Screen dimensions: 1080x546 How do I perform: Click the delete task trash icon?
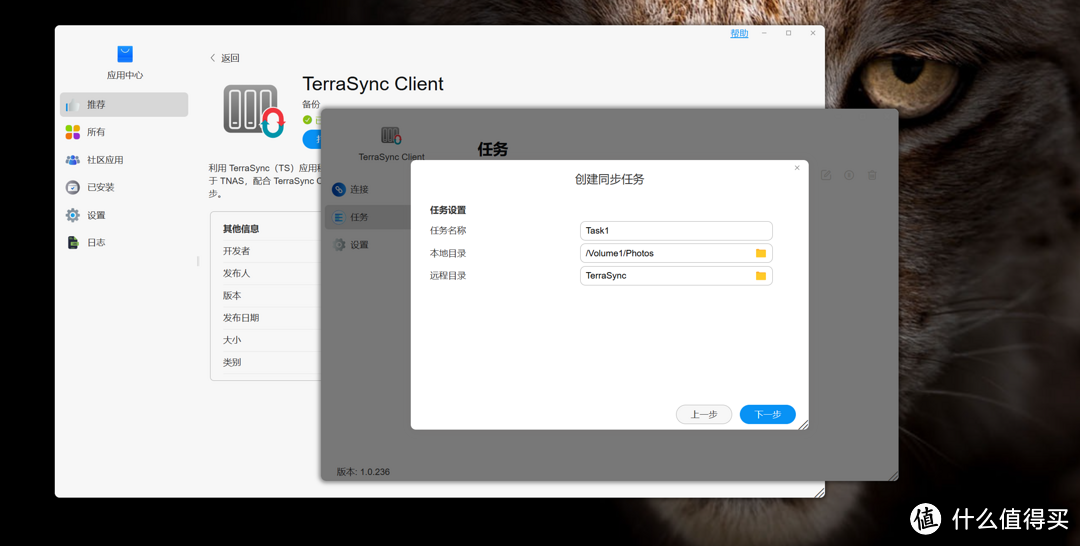(872, 175)
